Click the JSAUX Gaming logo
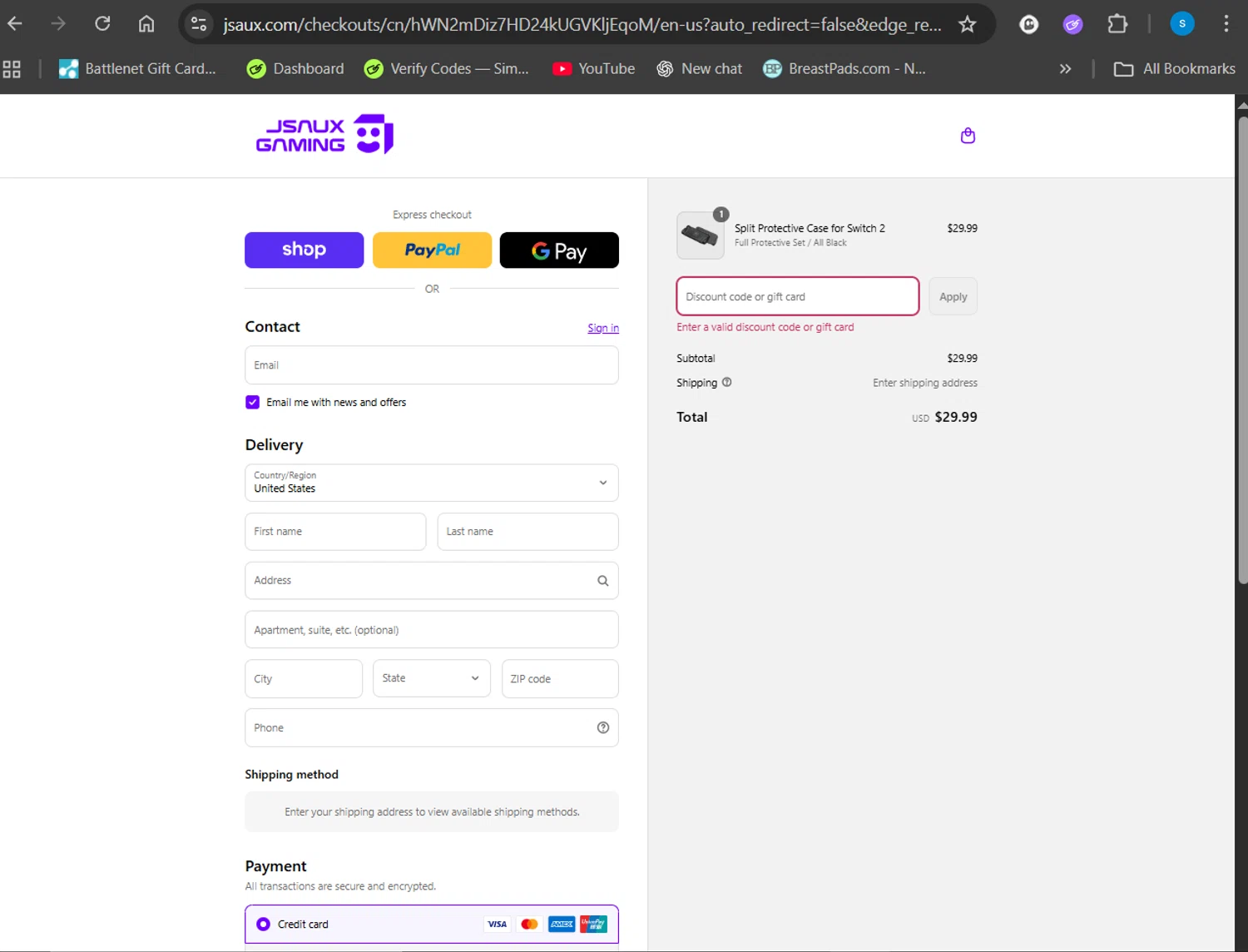 (x=324, y=135)
